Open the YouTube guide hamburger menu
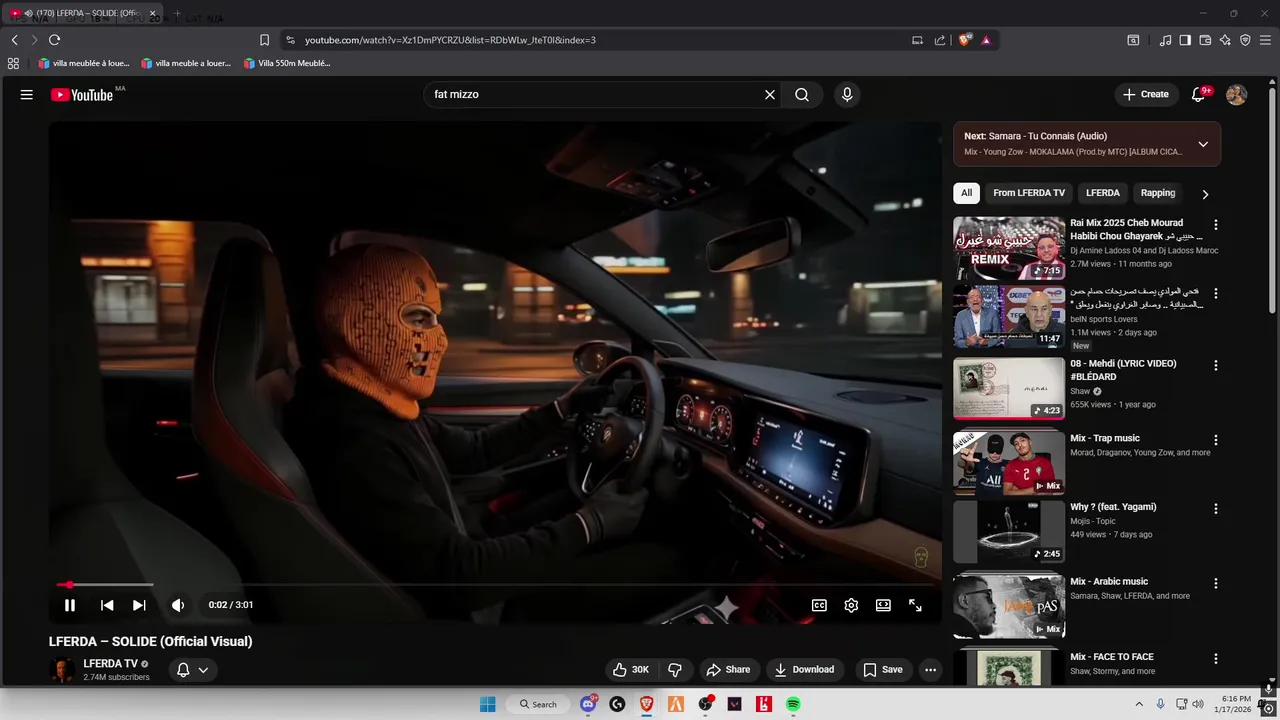 coord(27,95)
